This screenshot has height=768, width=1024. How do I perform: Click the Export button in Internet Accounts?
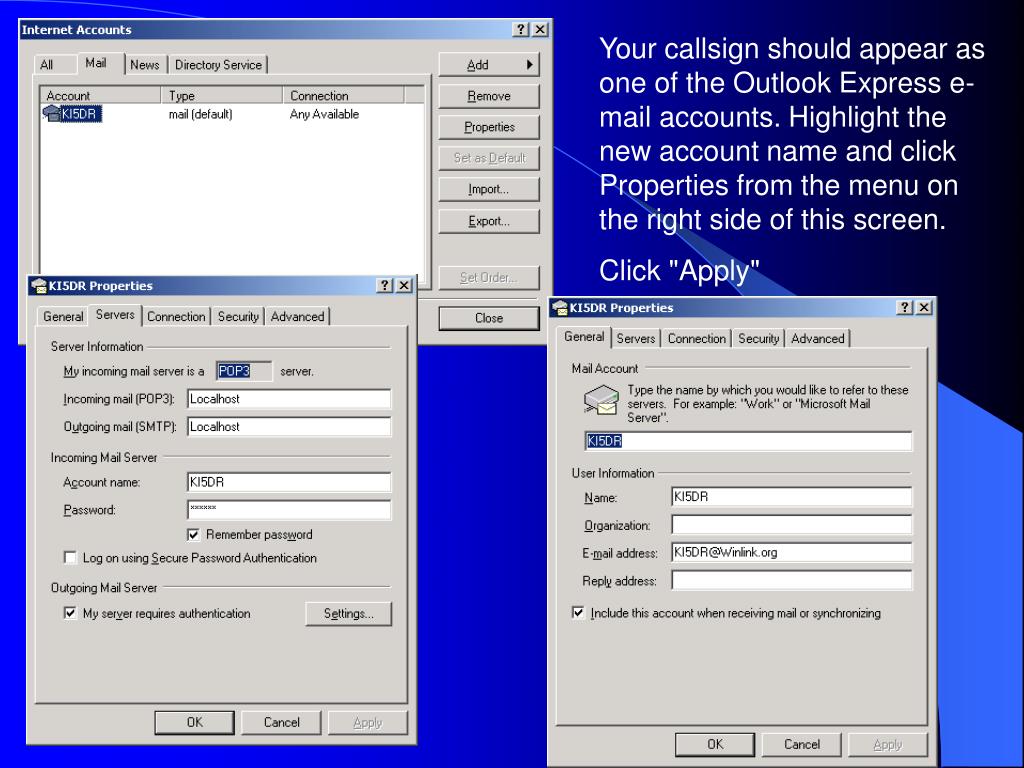tap(489, 222)
